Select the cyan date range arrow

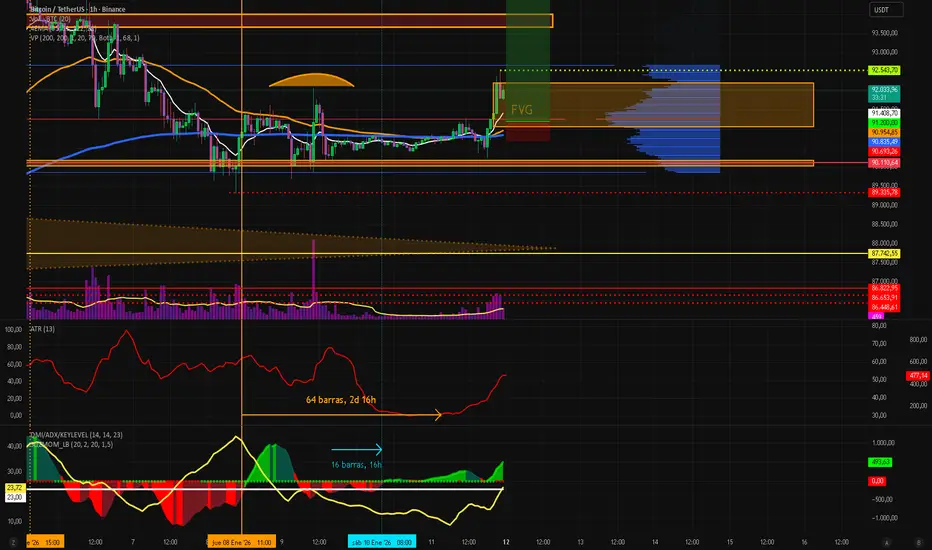(357, 450)
